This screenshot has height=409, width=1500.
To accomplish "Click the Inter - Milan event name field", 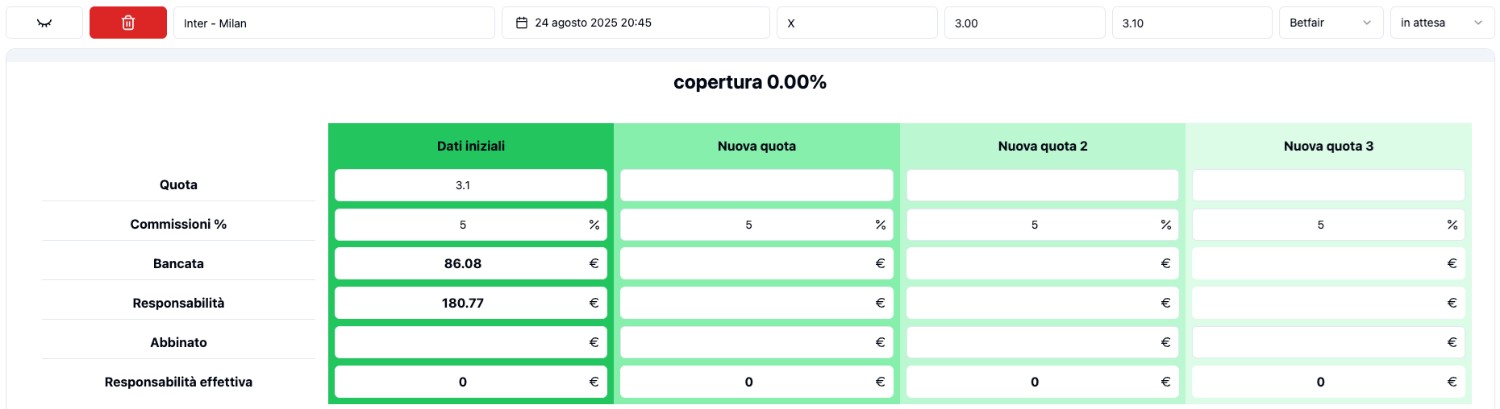I will [x=334, y=23].
